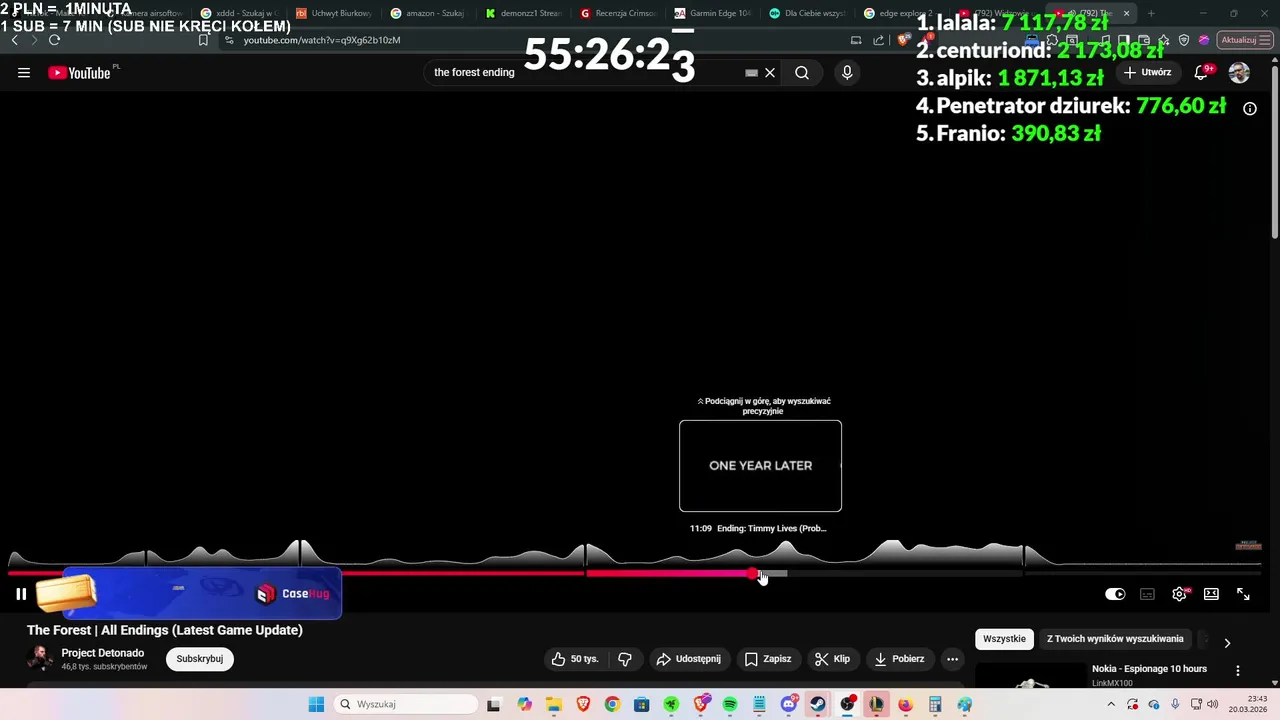Show hidden system tray icons

pyautogui.click(x=1113, y=704)
